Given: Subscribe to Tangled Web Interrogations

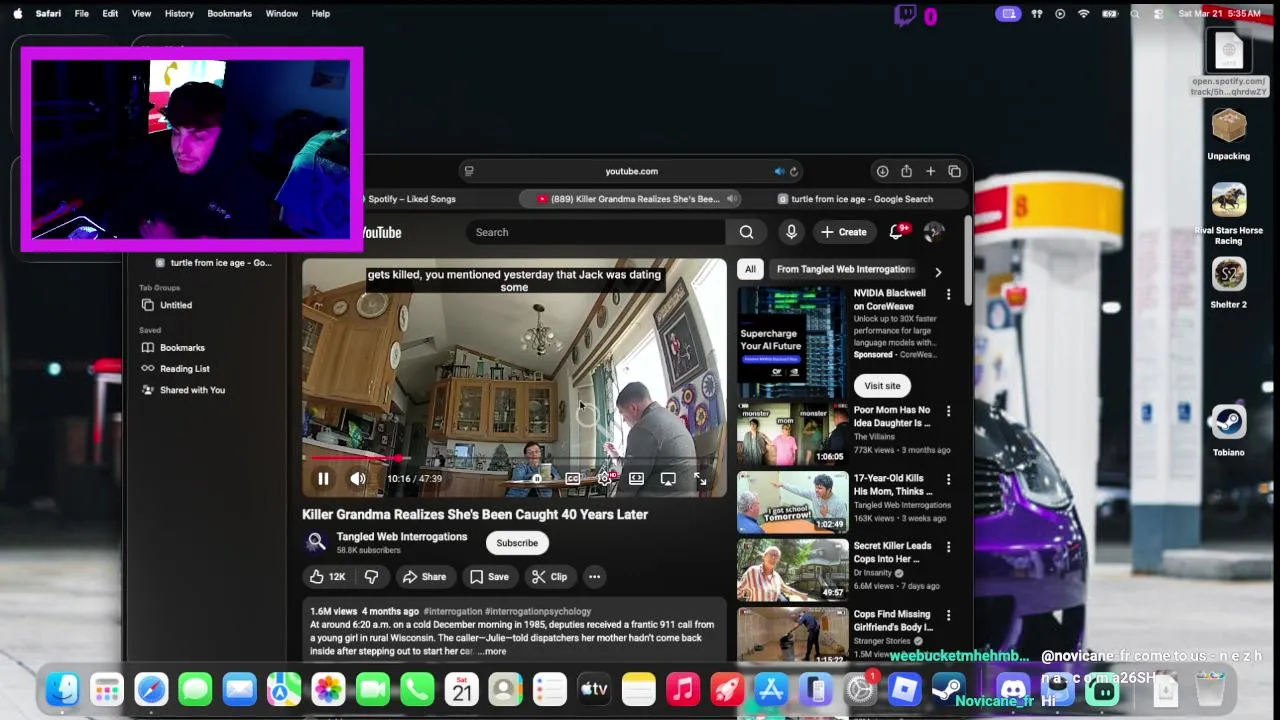Looking at the screenshot, I should point(517,543).
